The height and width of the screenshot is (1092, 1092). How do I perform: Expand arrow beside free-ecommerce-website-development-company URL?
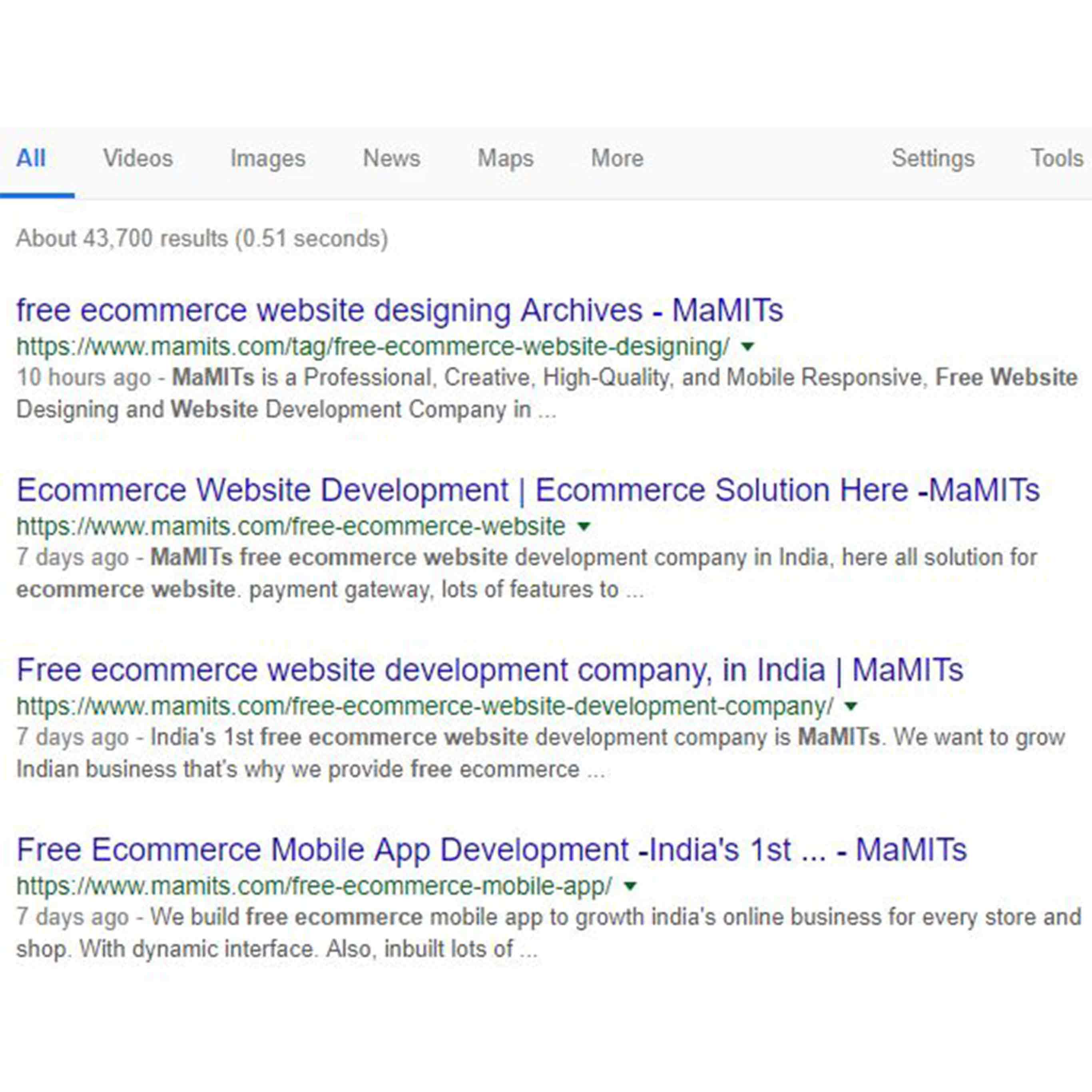[x=851, y=706]
